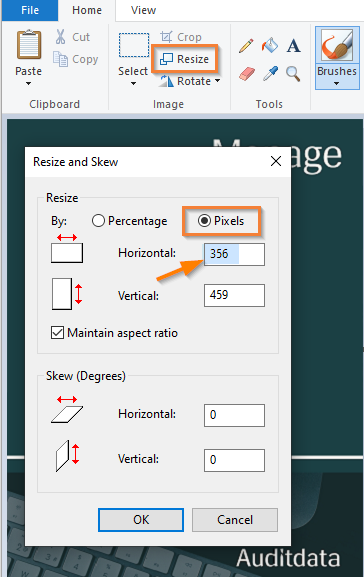
Task: Click the resize Vertical pixels field
Action: coord(234,295)
